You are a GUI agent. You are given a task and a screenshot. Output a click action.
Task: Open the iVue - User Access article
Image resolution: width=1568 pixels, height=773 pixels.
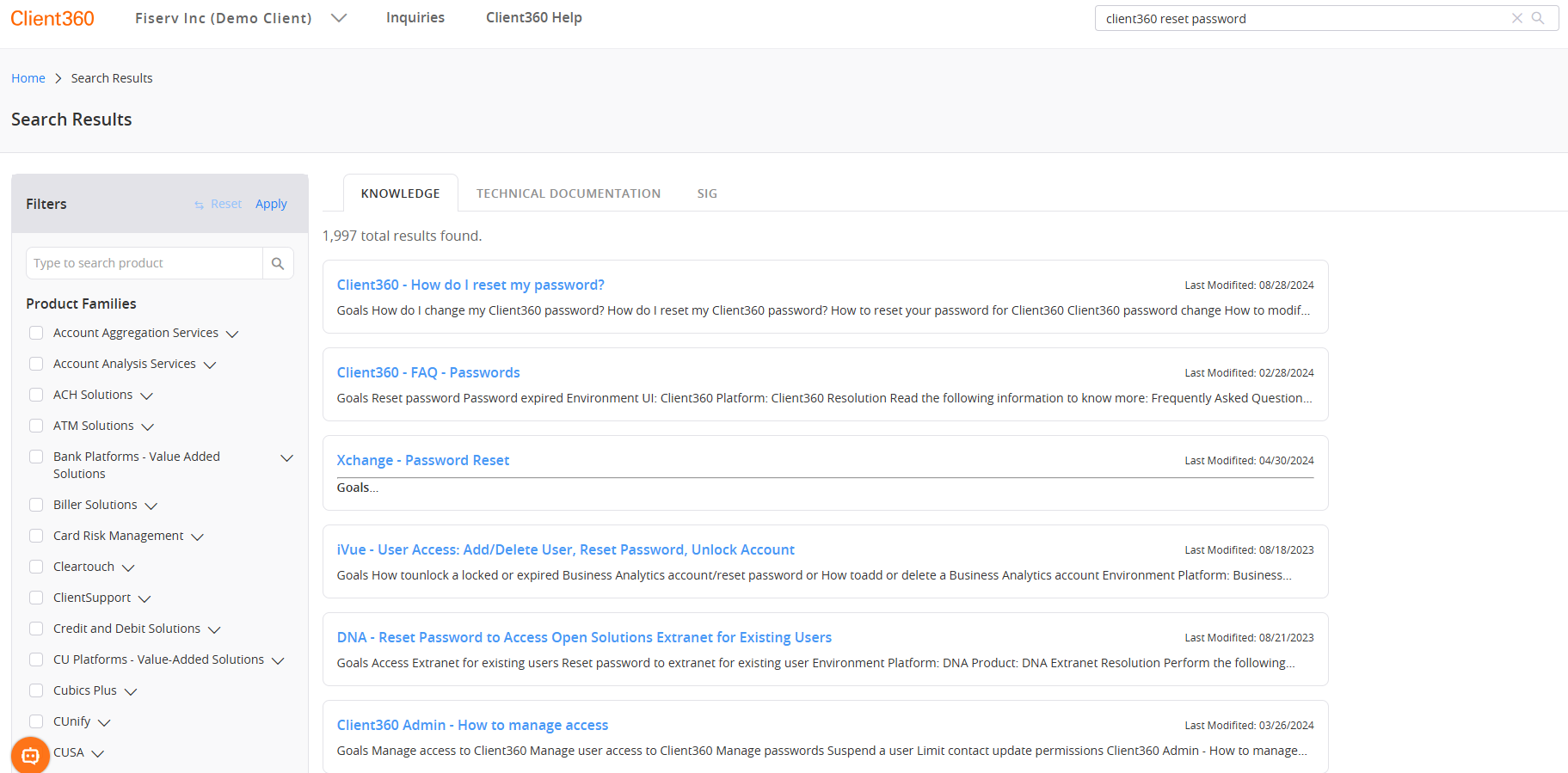(x=566, y=549)
